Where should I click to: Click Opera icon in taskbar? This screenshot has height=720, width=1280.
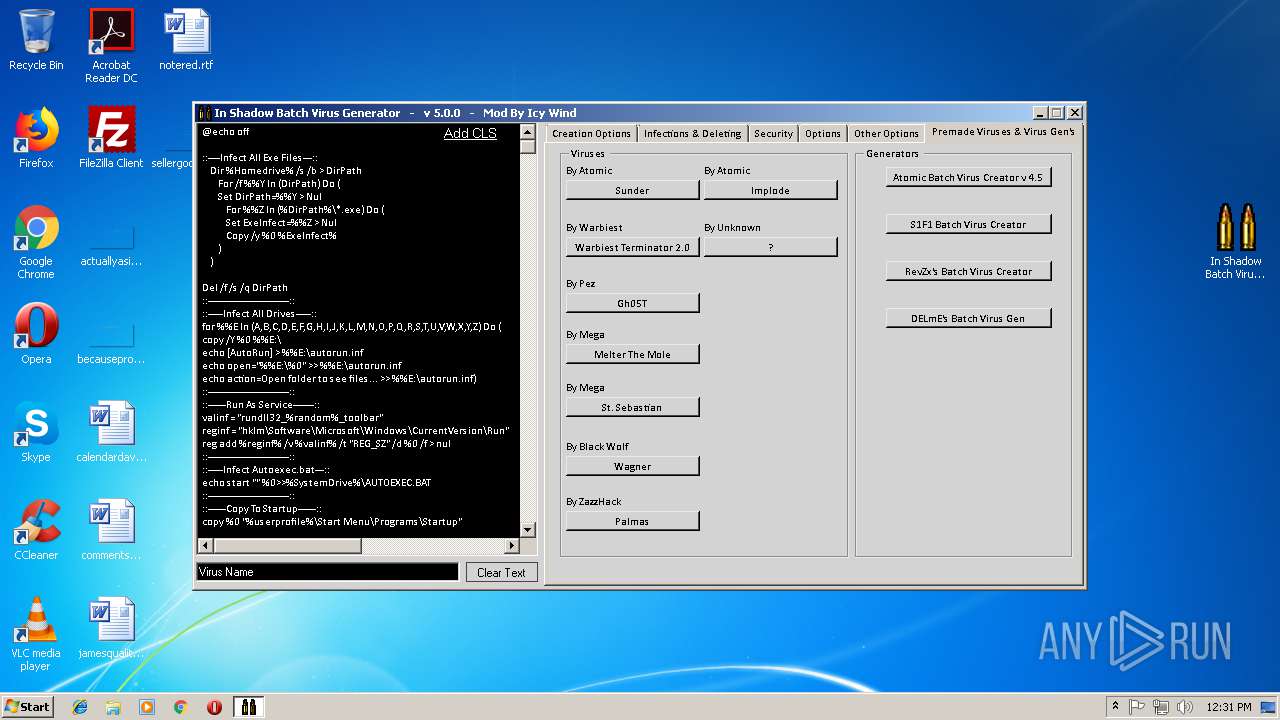214,707
